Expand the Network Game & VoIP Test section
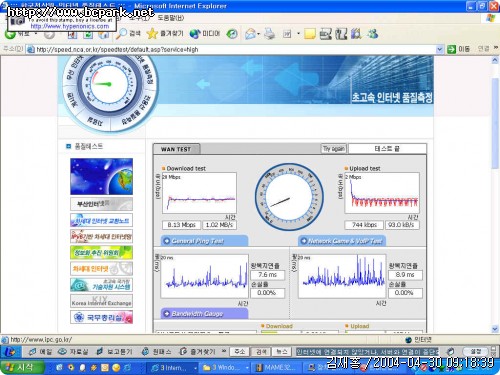The width and height of the screenshot is (500, 375). (x=342, y=241)
